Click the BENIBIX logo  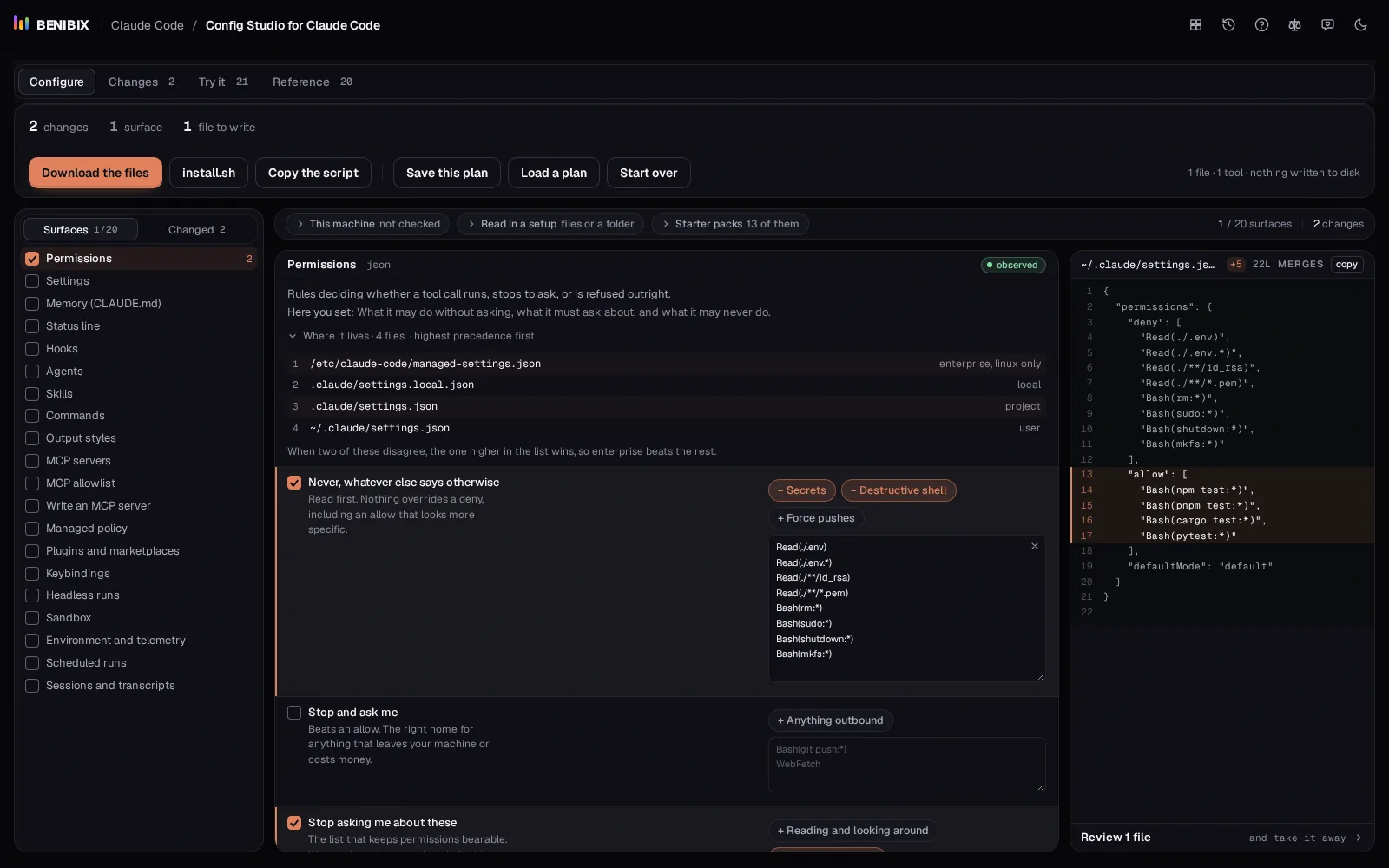51,24
